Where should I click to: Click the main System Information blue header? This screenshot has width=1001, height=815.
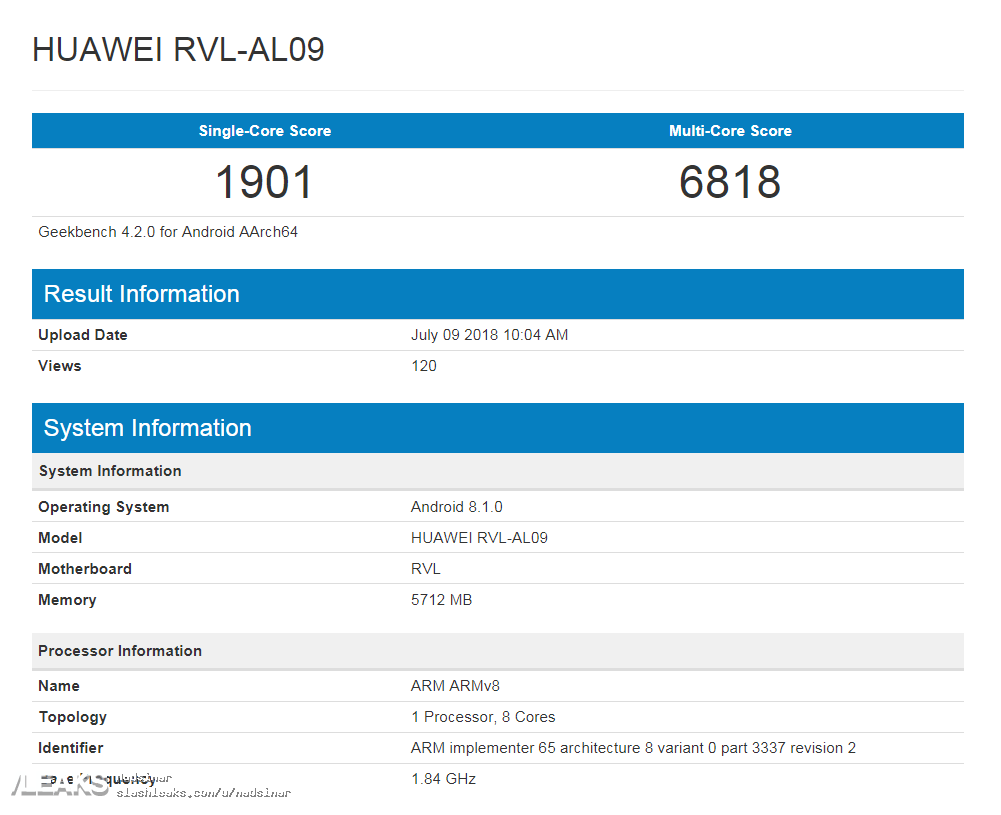tap(148, 428)
